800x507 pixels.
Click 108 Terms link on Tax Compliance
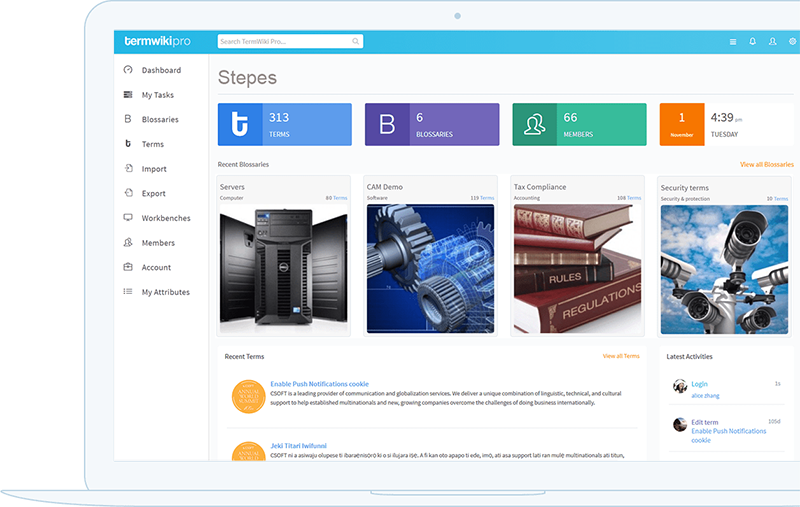point(629,198)
